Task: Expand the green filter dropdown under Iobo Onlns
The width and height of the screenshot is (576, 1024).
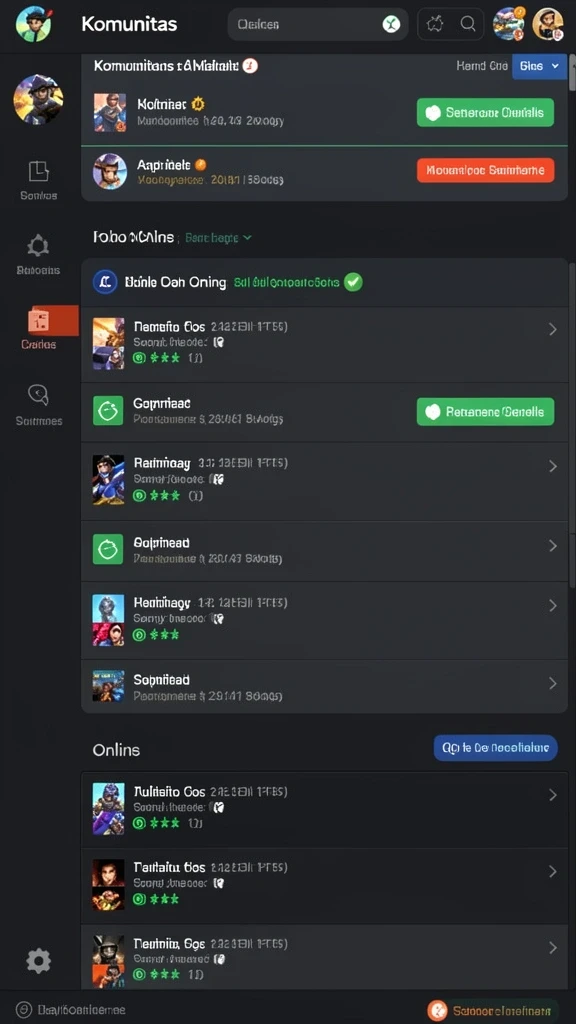Action: 218,238
